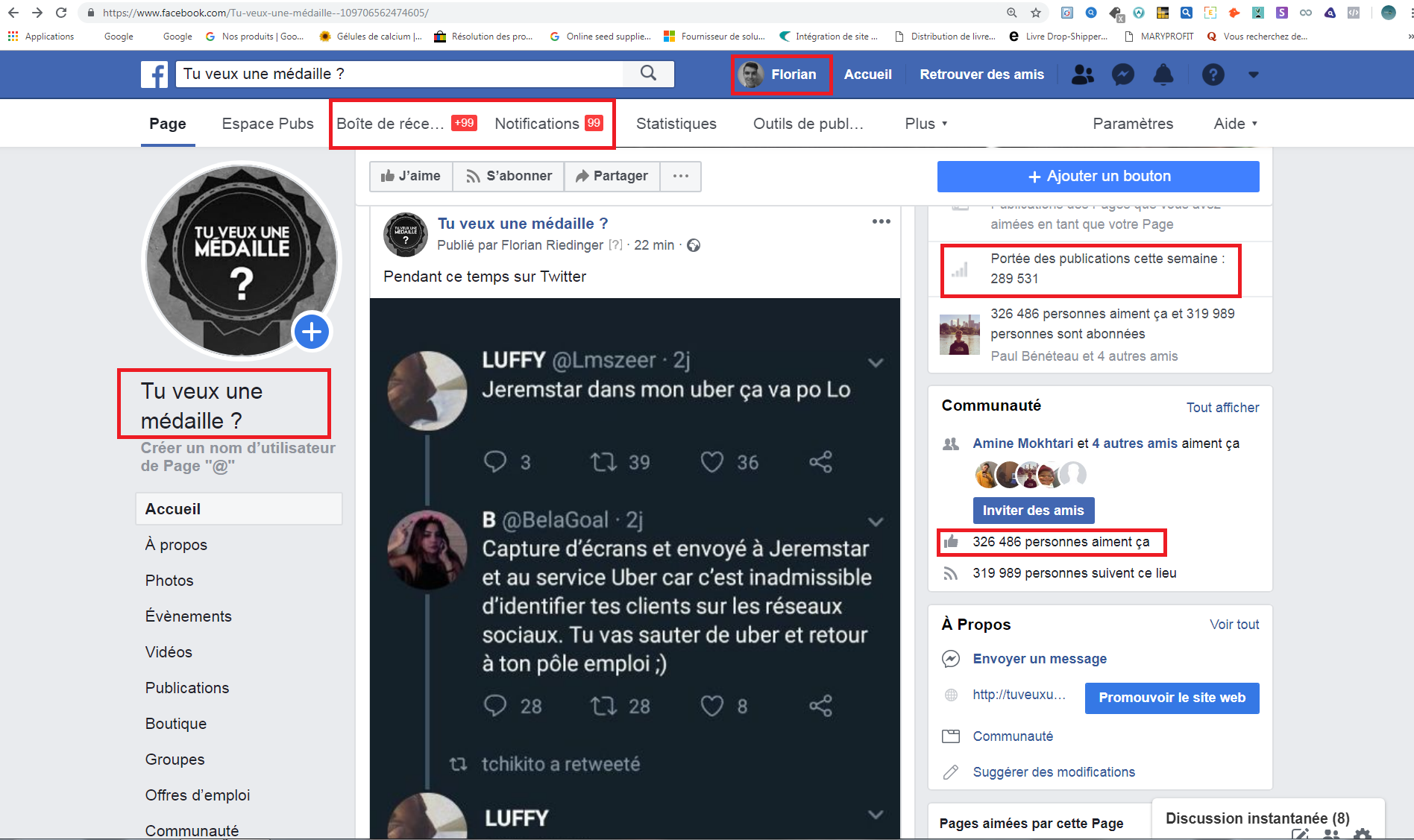The height and width of the screenshot is (840, 1414).
Task: Click the browser address bar URL
Action: (x=265, y=13)
